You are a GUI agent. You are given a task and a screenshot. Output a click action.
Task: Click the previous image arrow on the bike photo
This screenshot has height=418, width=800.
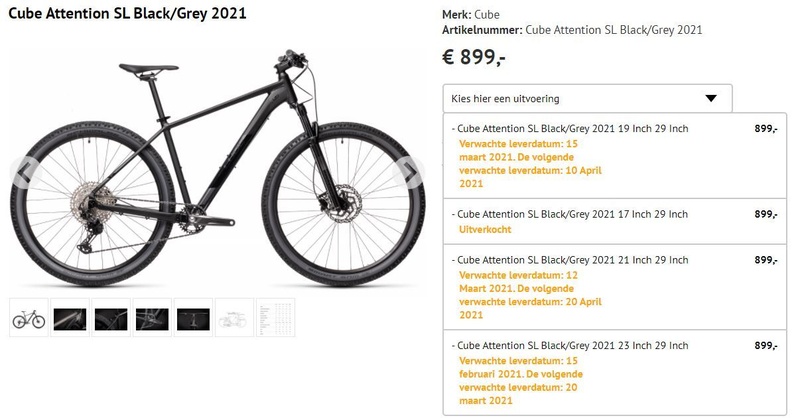click(x=22, y=172)
